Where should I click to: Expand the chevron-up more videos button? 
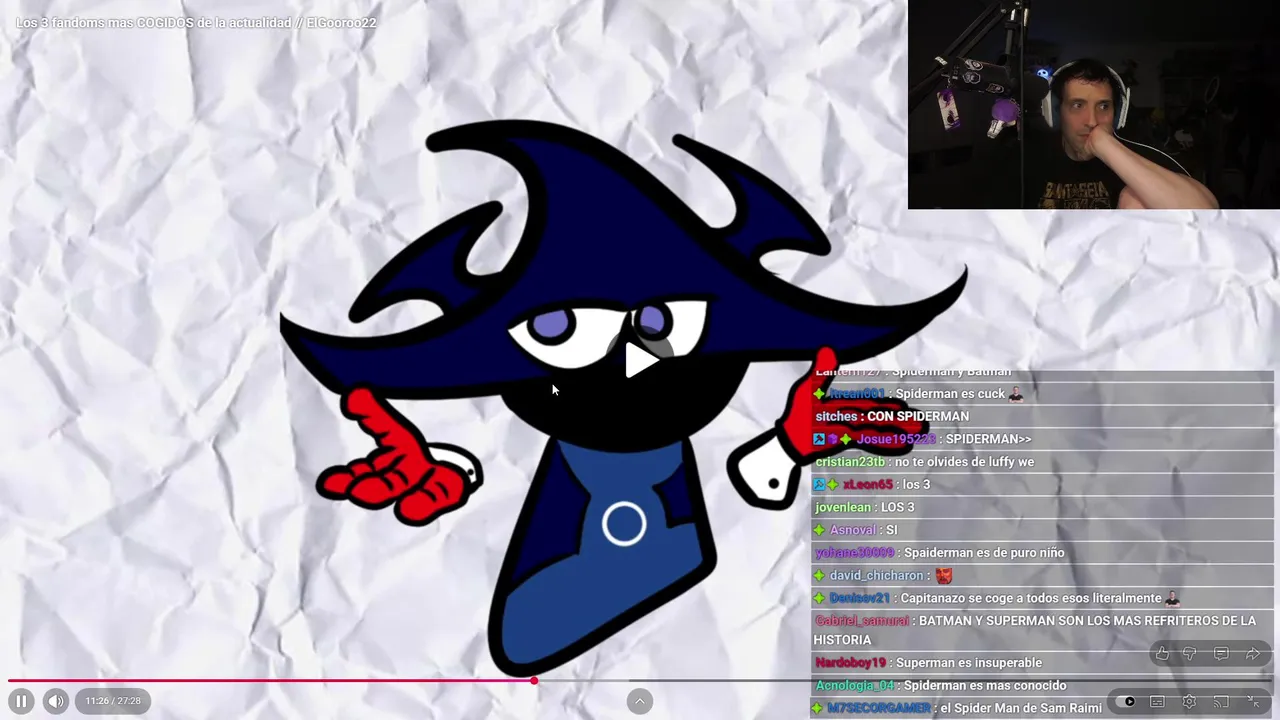[x=640, y=701]
